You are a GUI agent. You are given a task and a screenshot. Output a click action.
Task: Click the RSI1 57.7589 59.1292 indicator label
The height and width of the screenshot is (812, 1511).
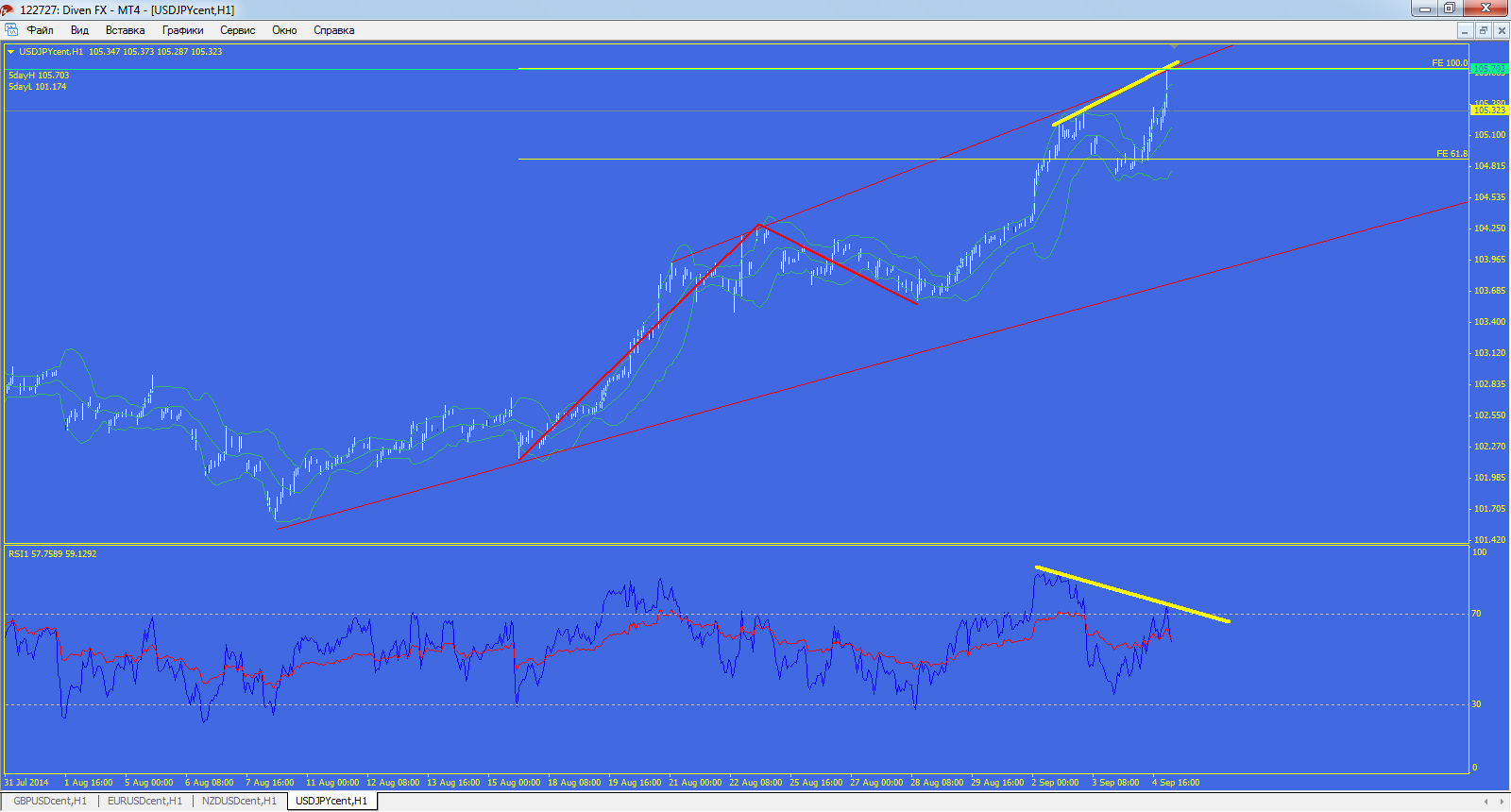[x=52, y=554]
